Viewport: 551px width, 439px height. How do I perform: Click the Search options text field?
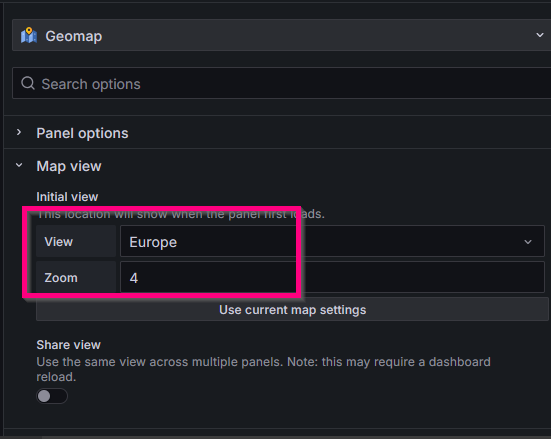pyautogui.click(x=281, y=83)
